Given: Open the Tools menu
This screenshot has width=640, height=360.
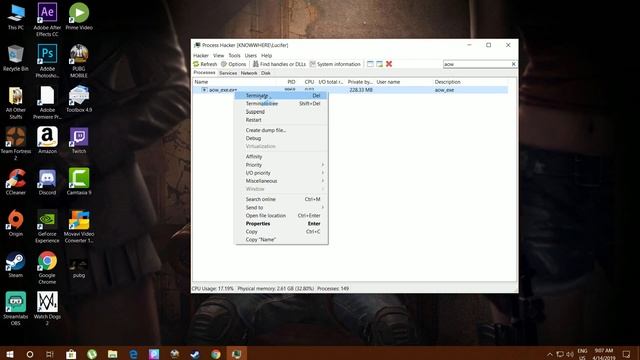Looking at the screenshot, I should [234, 56].
